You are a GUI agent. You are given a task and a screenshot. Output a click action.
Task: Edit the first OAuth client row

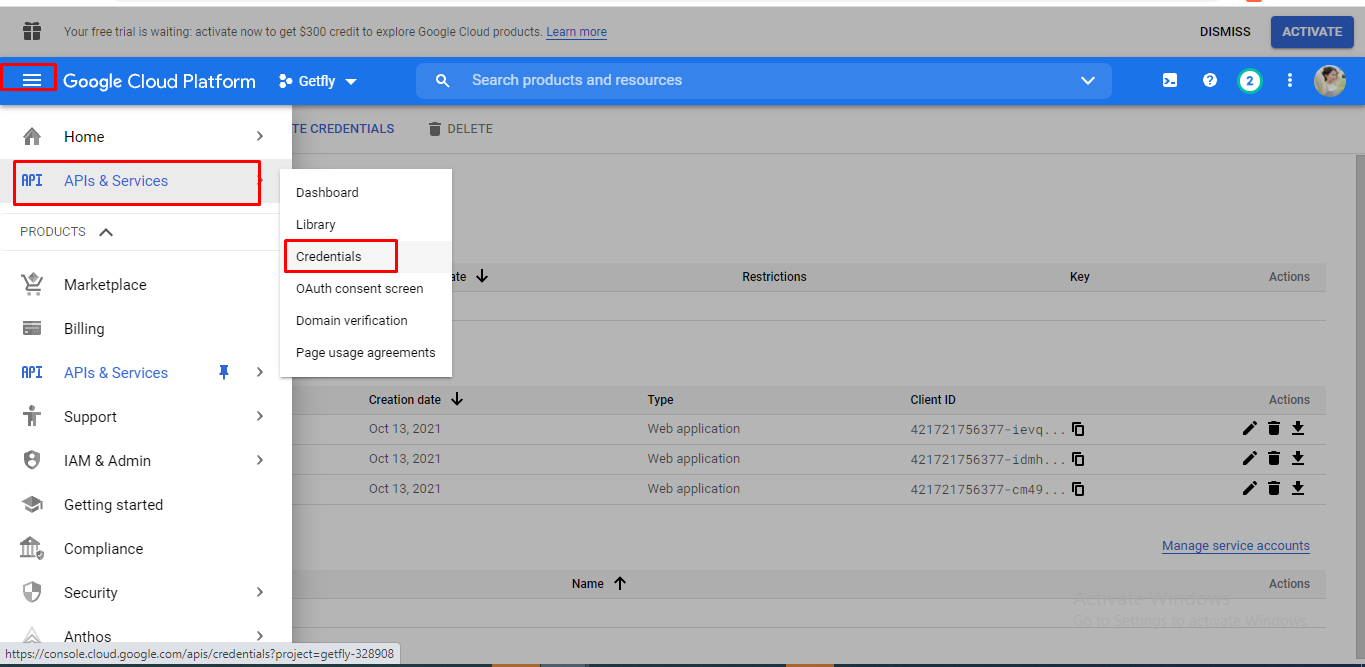[1249, 429]
